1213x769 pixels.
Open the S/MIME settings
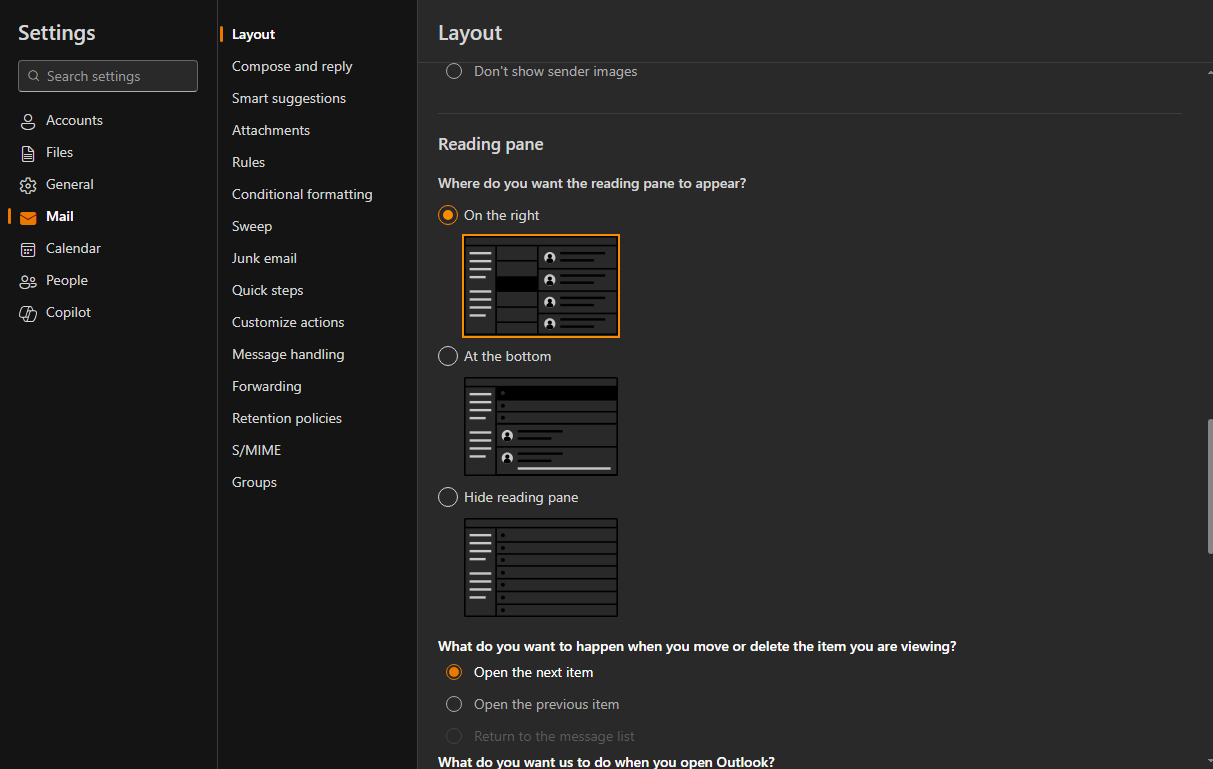pyautogui.click(x=257, y=450)
